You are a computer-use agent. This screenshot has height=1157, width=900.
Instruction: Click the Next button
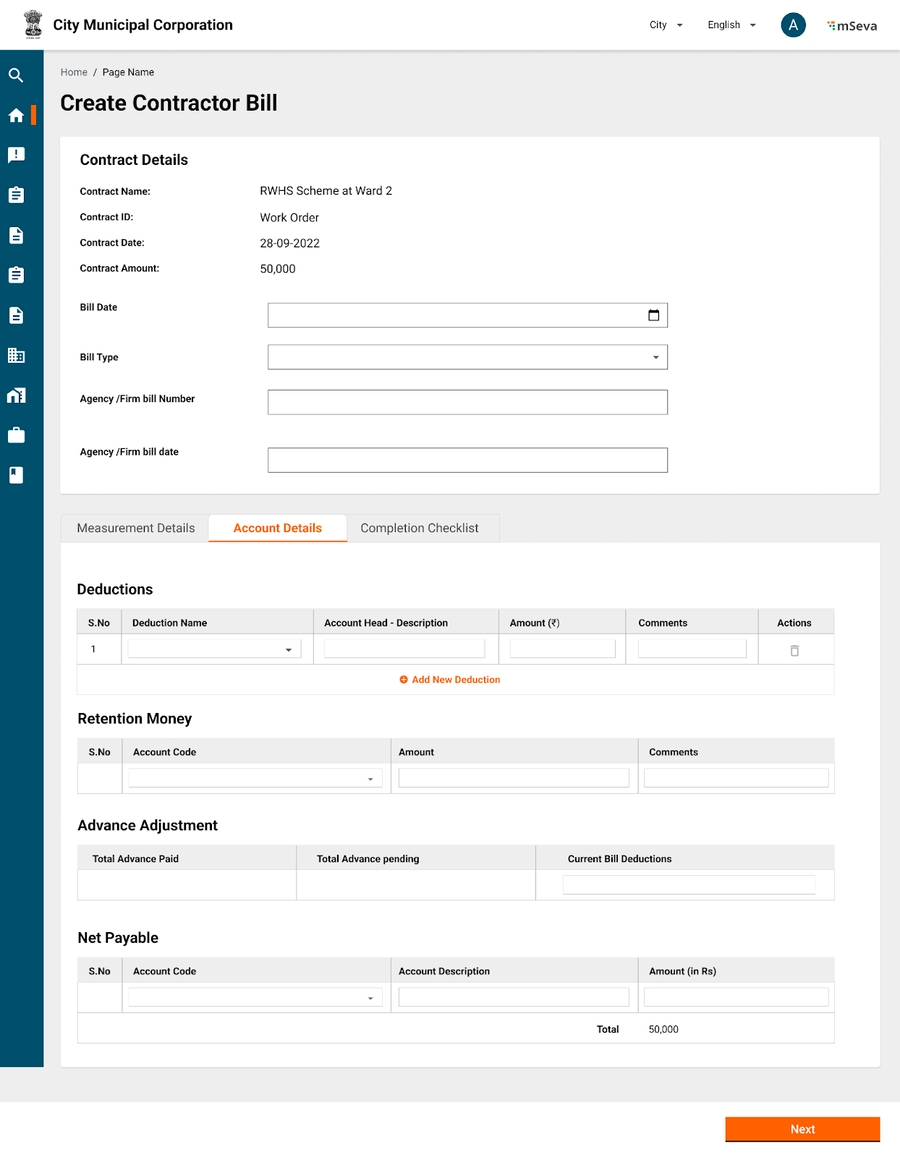click(802, 1129)
